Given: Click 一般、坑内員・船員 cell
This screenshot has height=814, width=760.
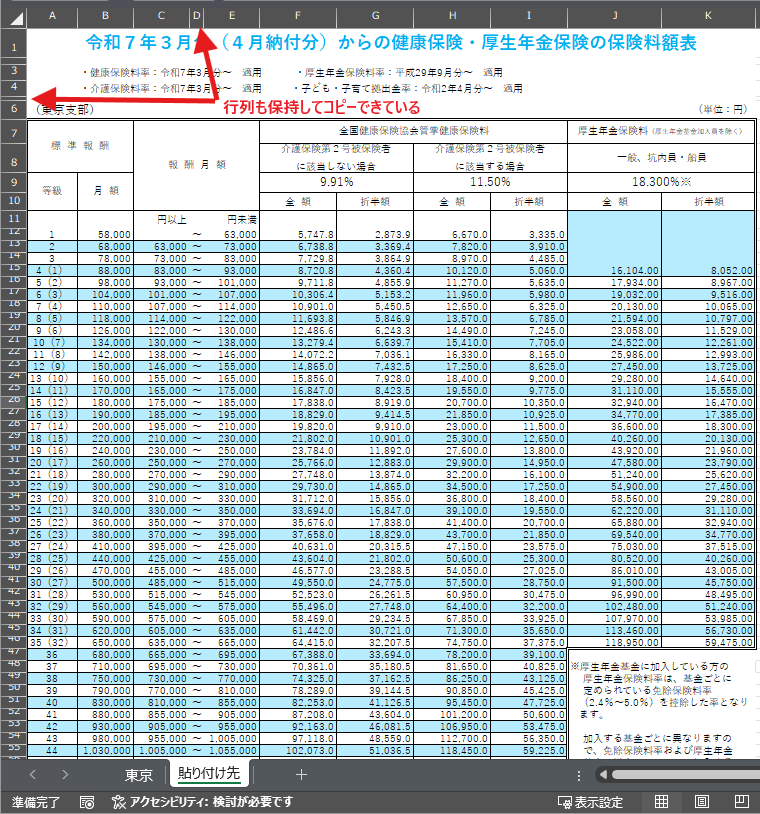Looking at the screenshot, I should click(x=661, y=158).
